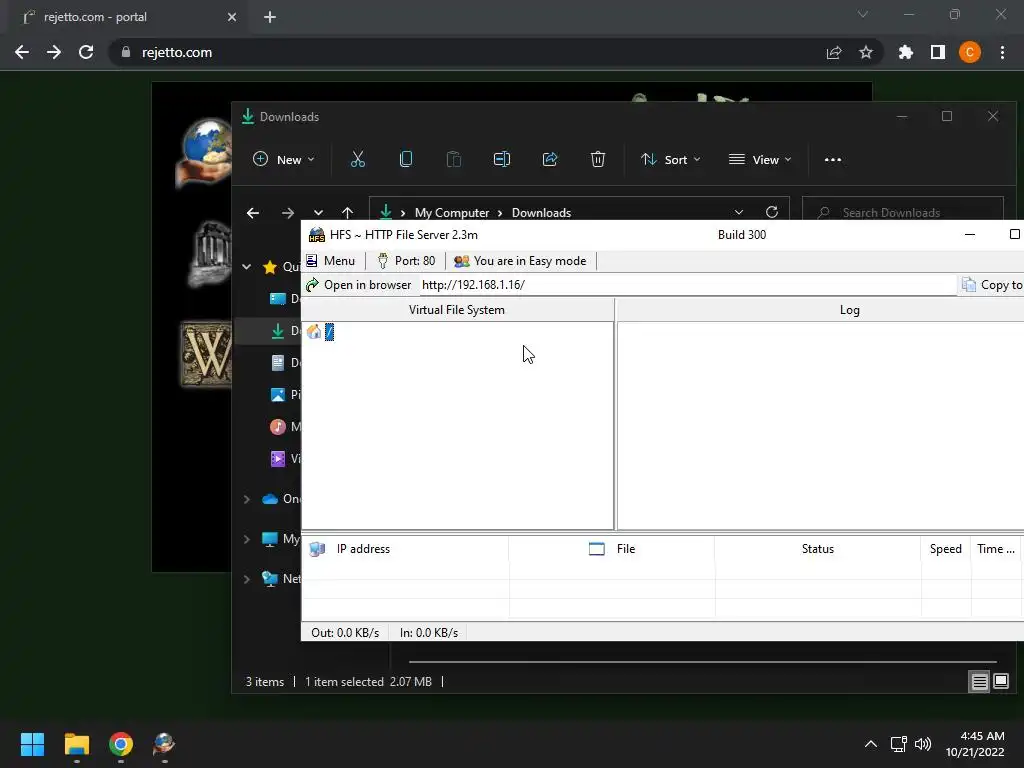Show hidden system tray icons
1024x768 pixels.
(x=871, y=744)
